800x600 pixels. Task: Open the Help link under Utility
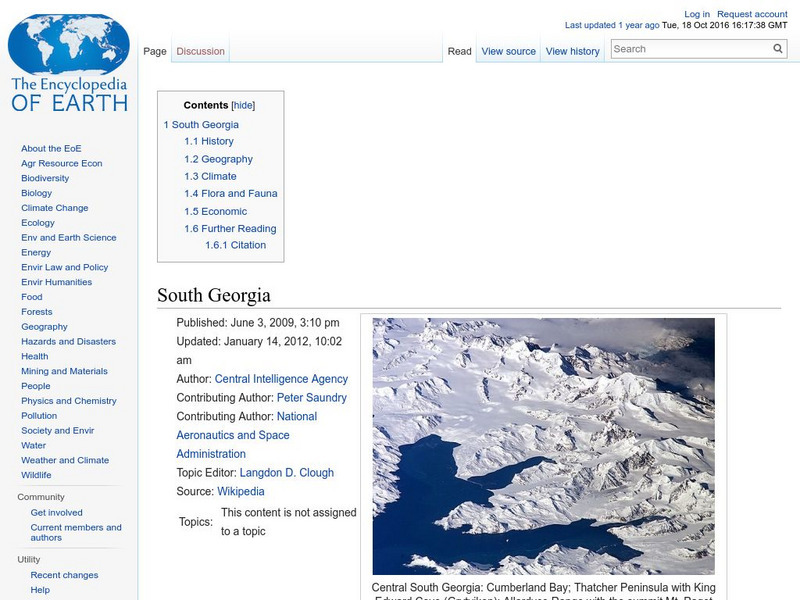coord(40,590)
